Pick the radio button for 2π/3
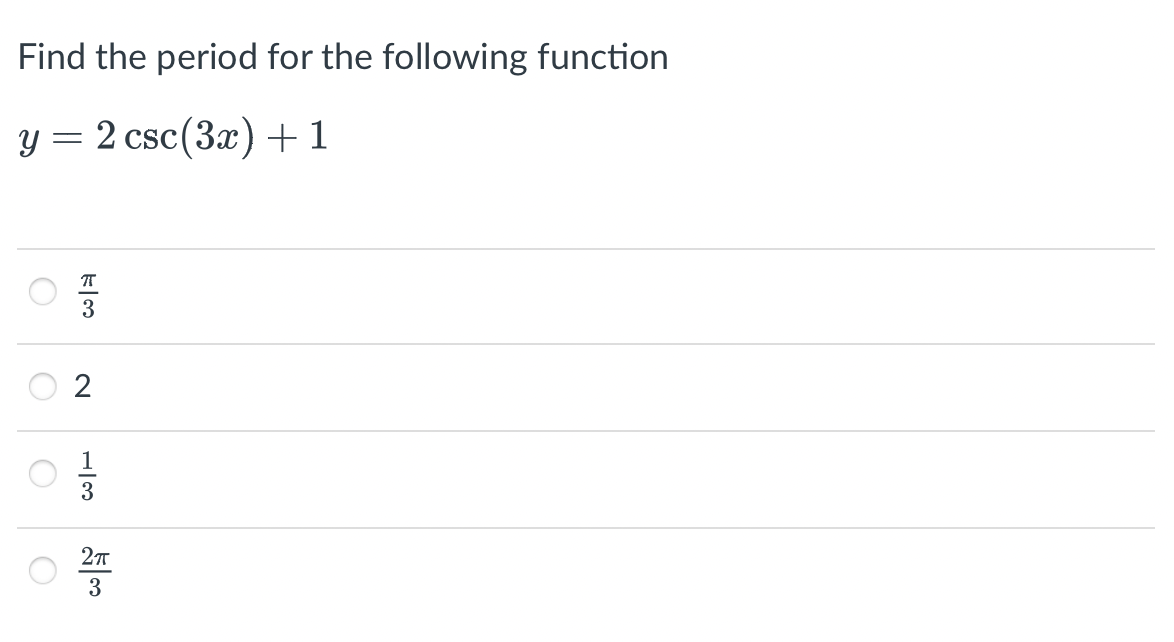This screenshot has width=1174, height=642. (43, 570)
